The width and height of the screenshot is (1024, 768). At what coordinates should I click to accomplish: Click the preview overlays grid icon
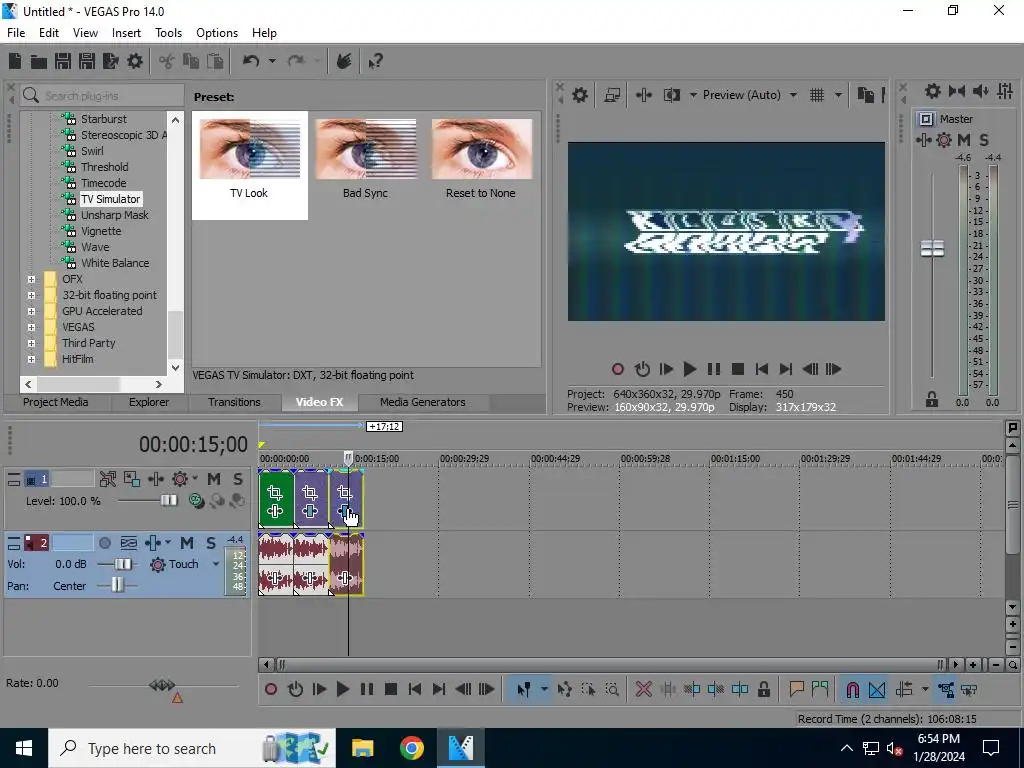pyautogui.click(x=817, y=95)
